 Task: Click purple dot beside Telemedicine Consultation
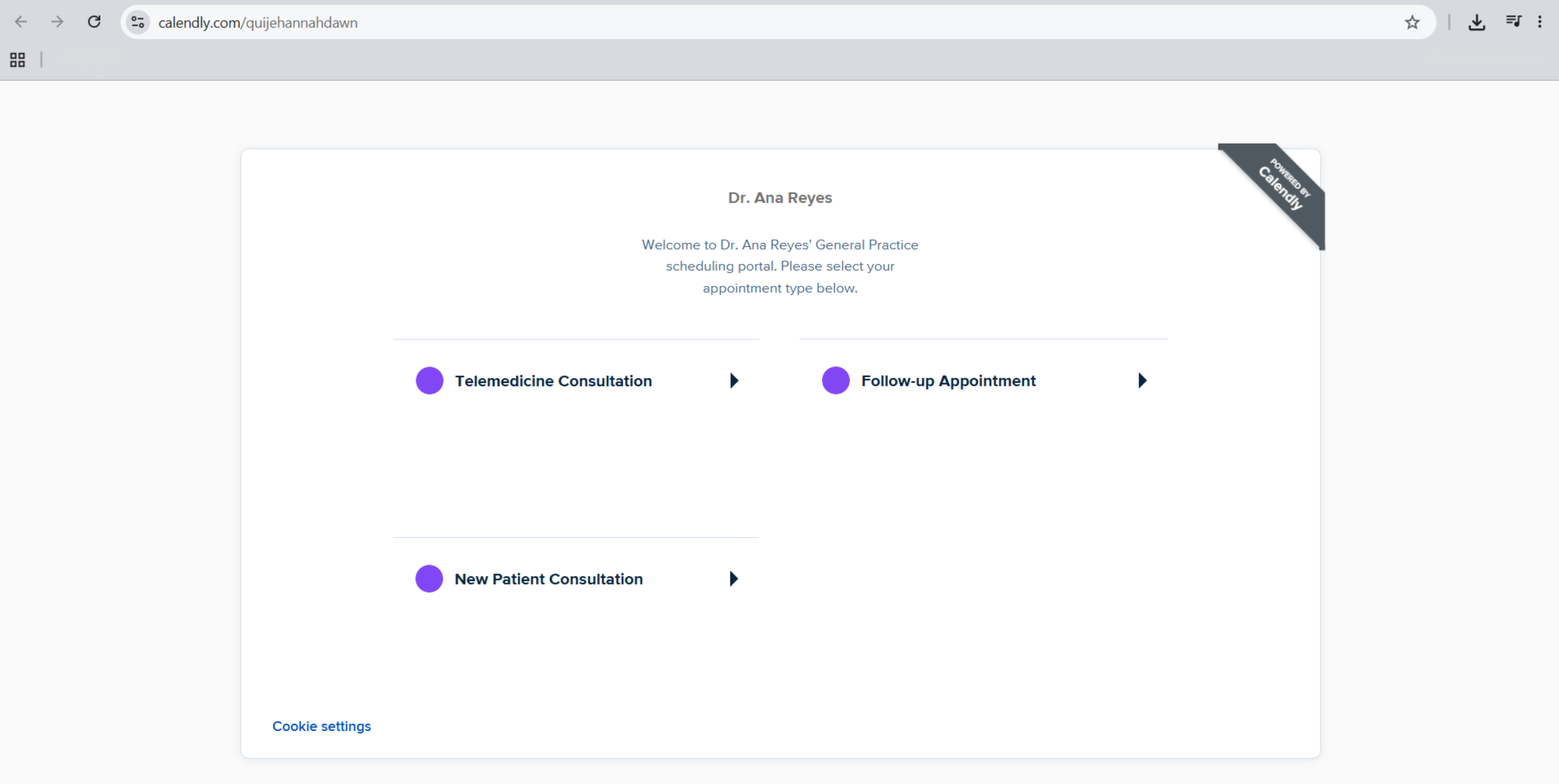tap(430, 381)
